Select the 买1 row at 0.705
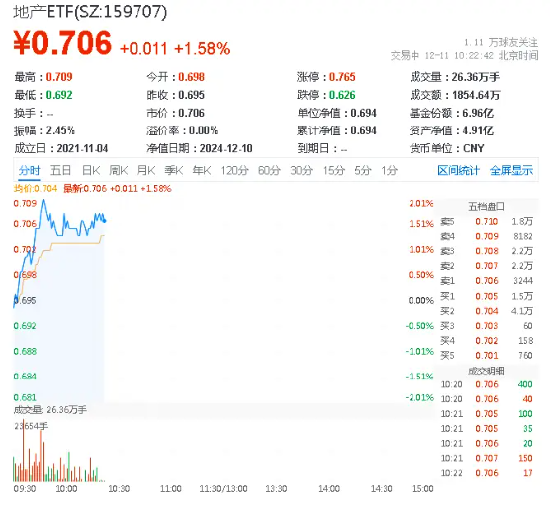 (x=487, y=296)
